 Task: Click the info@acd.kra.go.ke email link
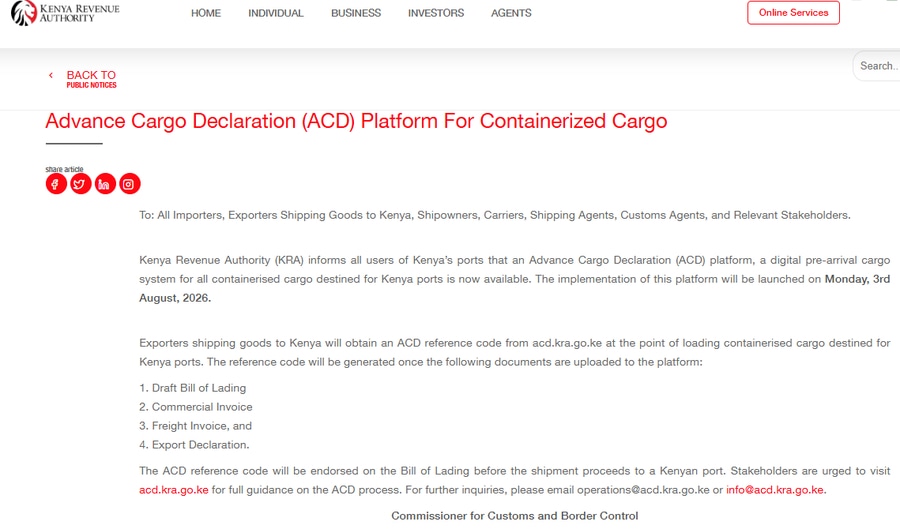774,490
